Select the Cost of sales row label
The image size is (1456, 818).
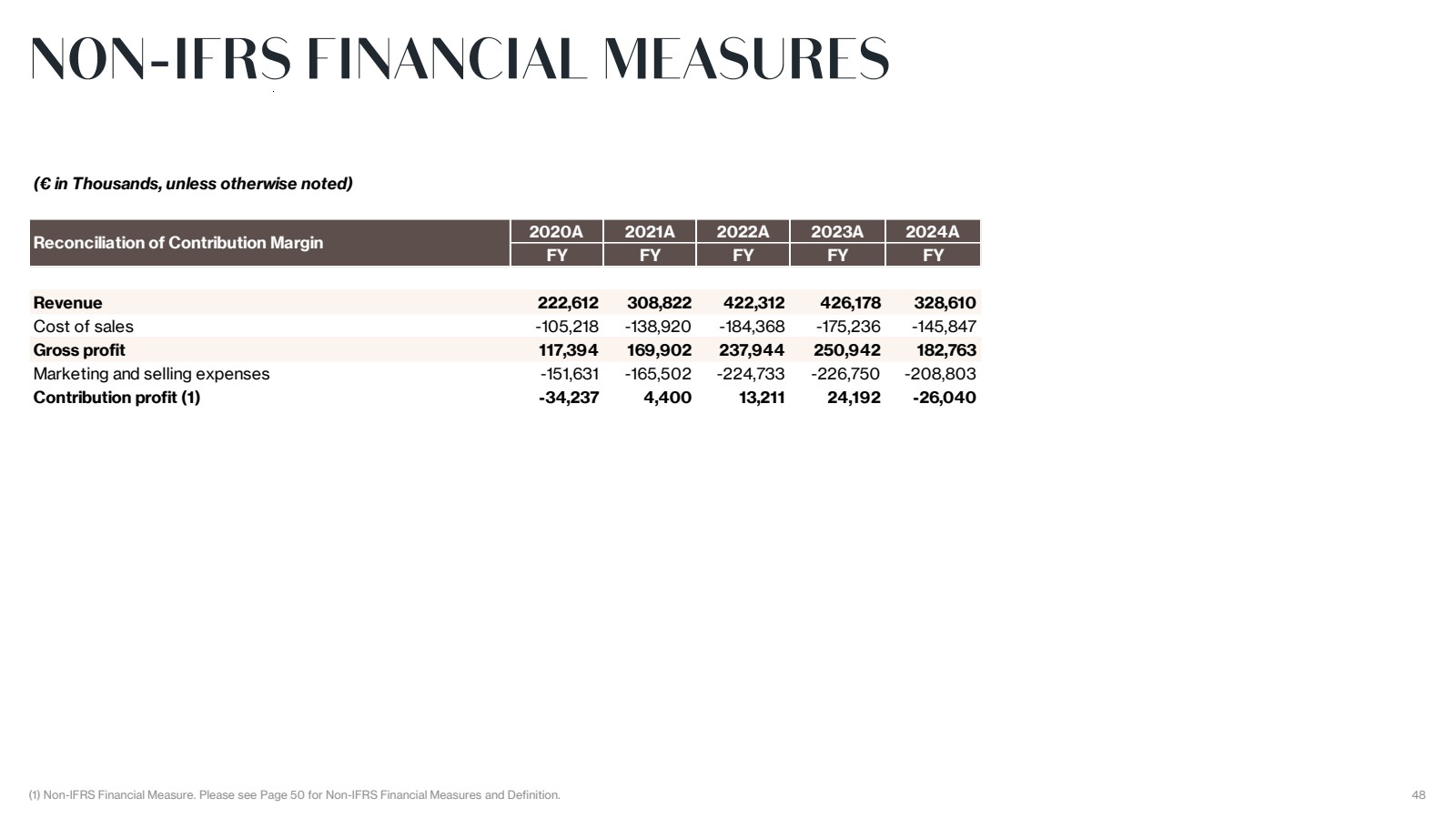[84, 327]
